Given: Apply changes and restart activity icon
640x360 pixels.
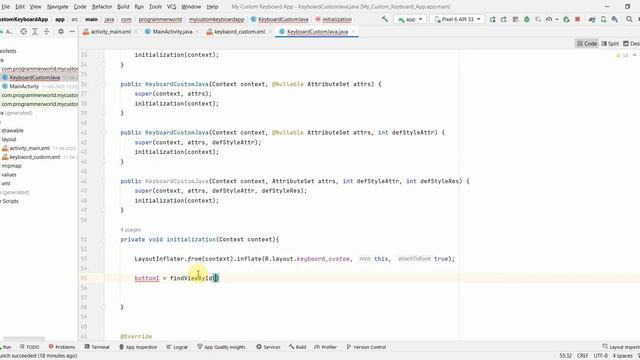Looking at the screenshot, I should tap(504, 19).
